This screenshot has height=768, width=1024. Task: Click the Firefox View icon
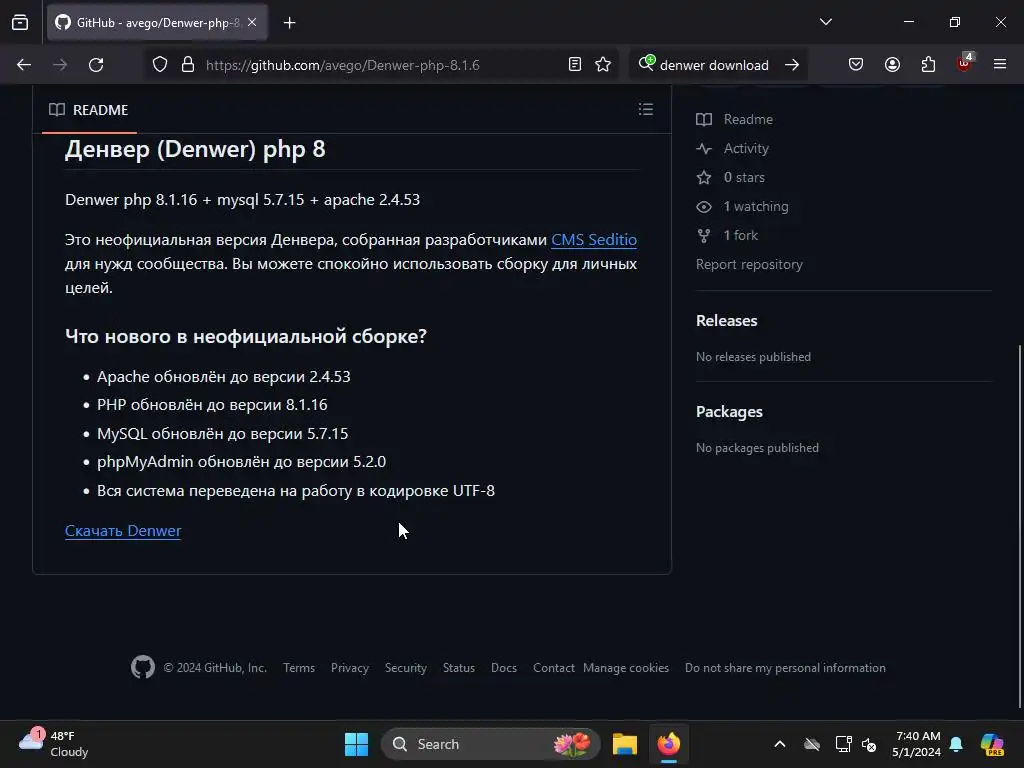(x=20, y=22)
